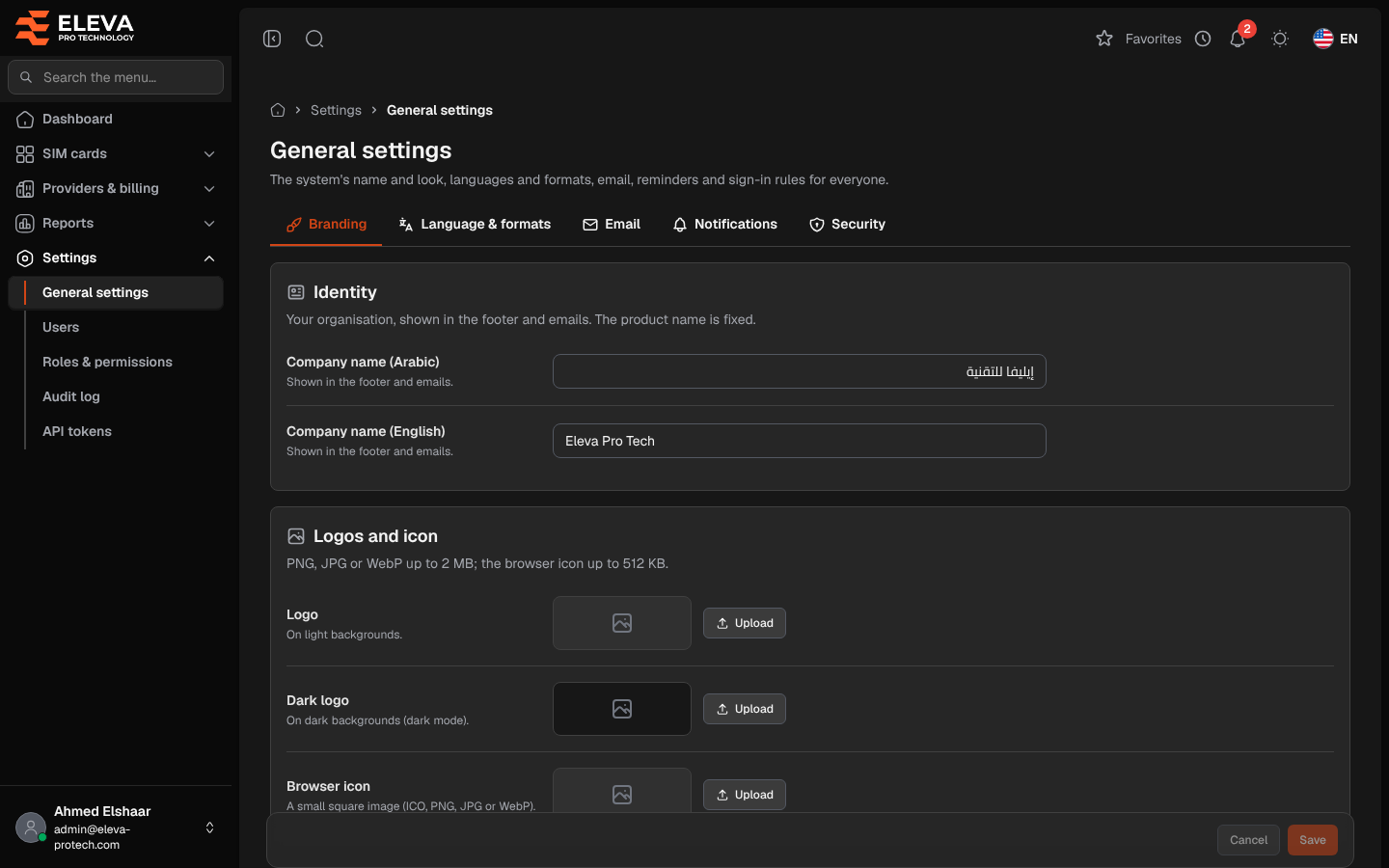This screenshot has width=1389, height=868.
Task: Switch to the Branding tab
Action: (x=326, y=224)
